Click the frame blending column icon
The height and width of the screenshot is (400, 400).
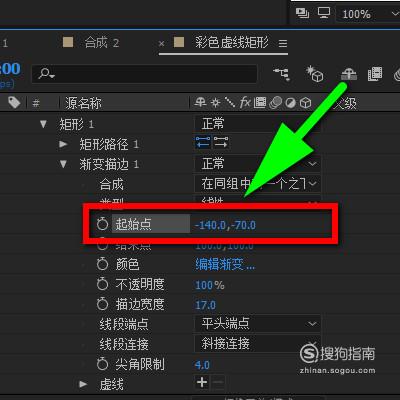point(260,103)
